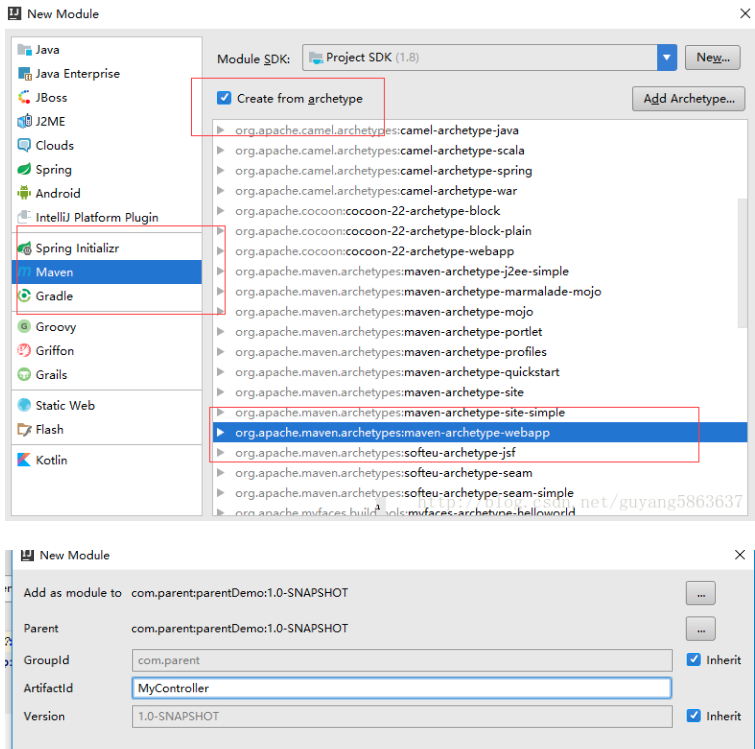
Task: Click Add Archetype... button
Action: [689, 99]
